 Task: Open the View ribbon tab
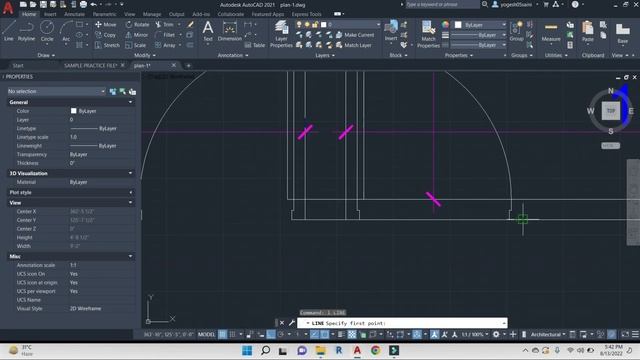[129, 14]
